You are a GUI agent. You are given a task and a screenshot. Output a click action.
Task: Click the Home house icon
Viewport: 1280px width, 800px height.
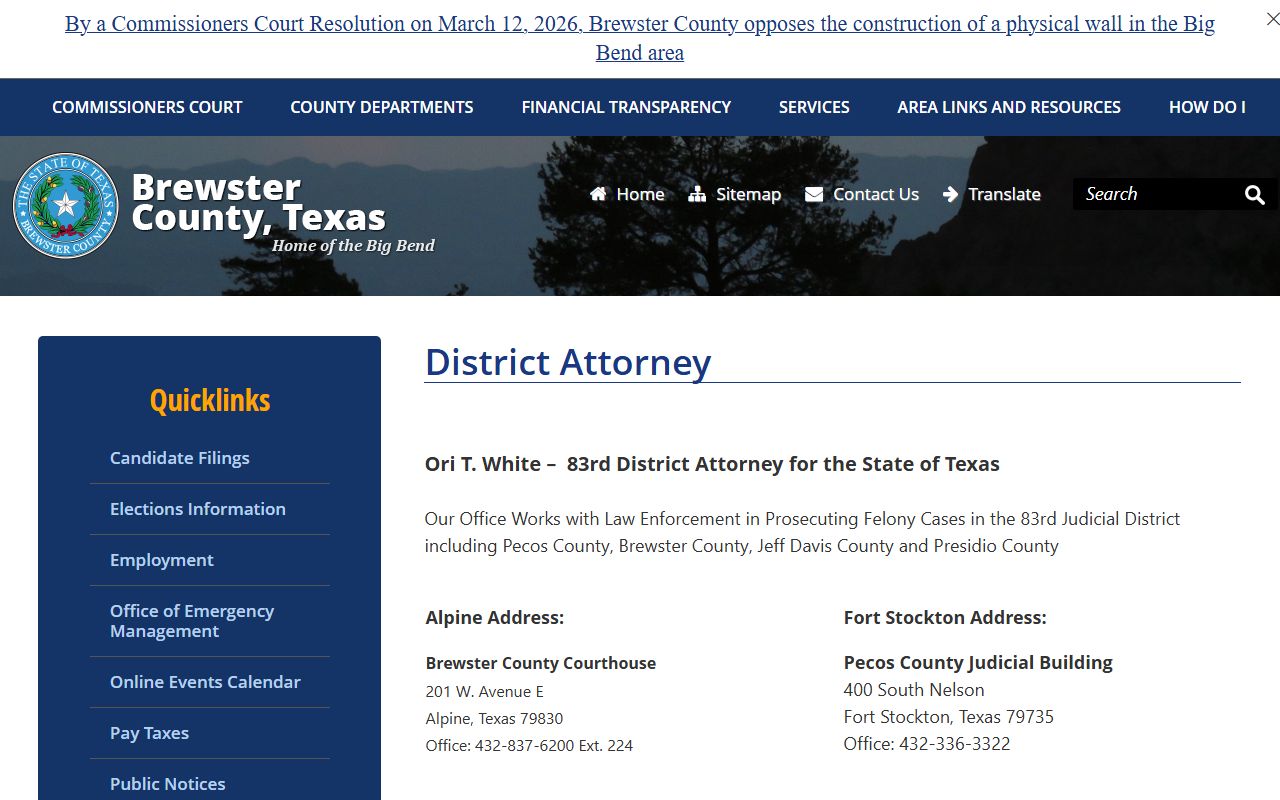coord(598,194)
